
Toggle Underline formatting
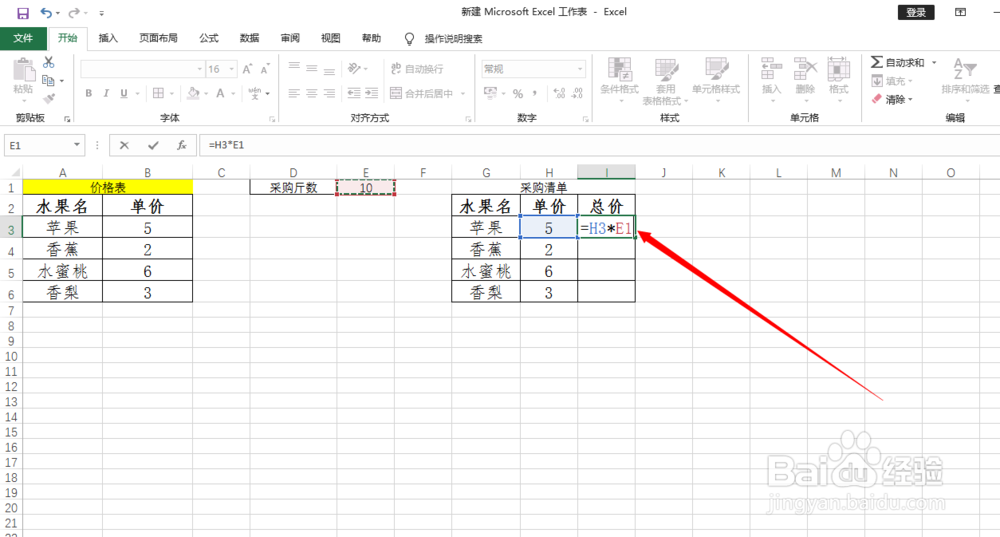point(124,93)
